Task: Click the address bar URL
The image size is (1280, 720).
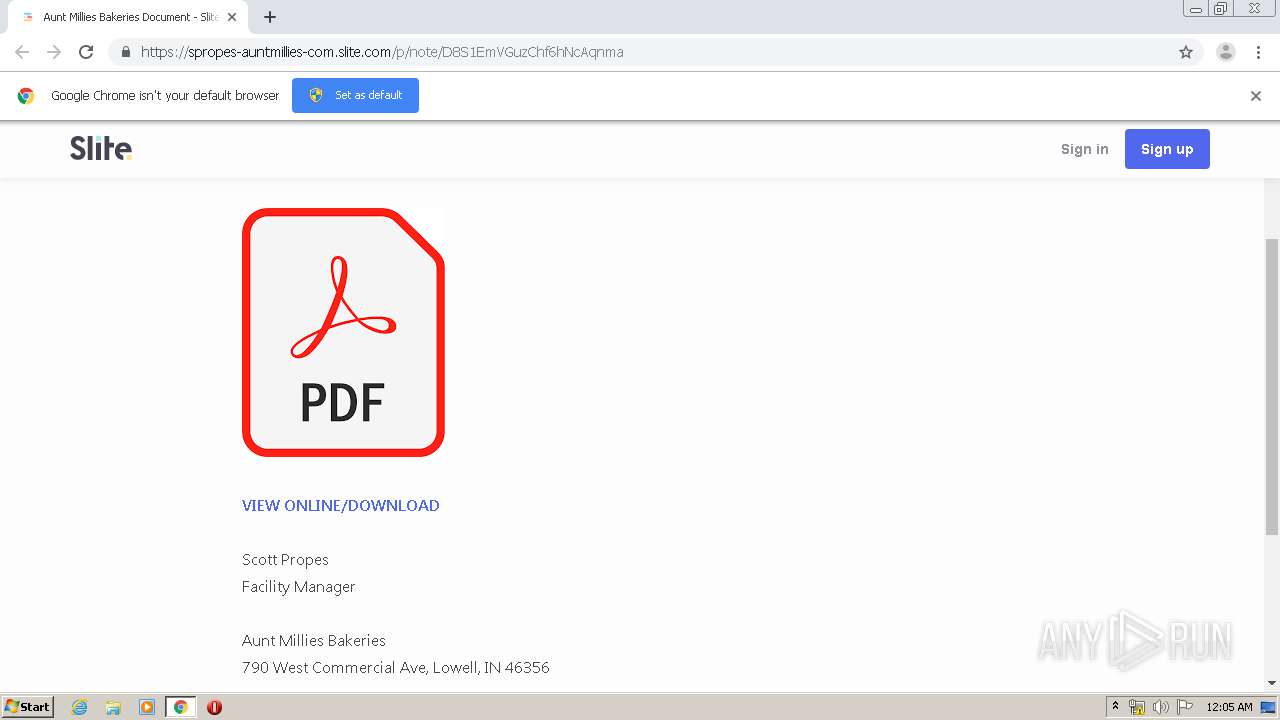Action: [382, 52]
